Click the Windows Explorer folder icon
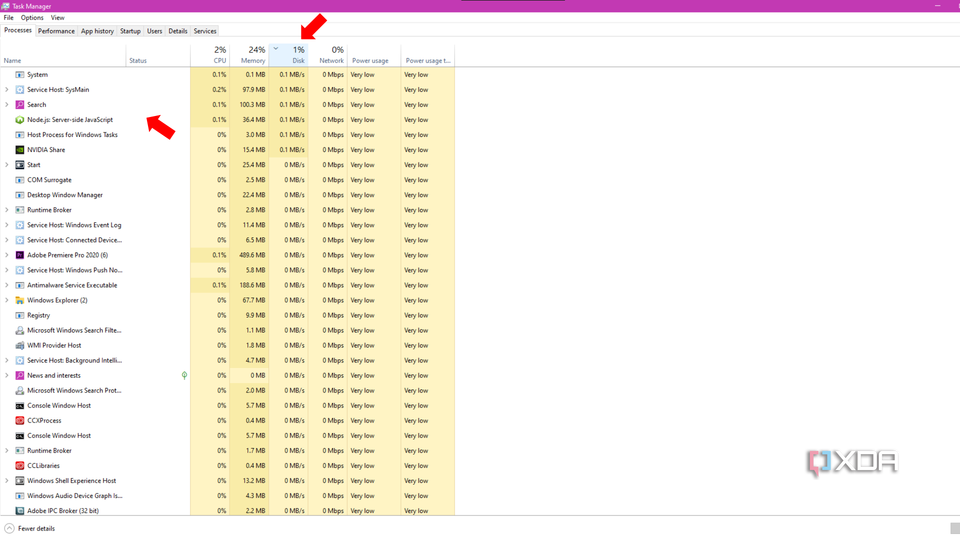This screenshot has height=540, width=960. [20, 300]
